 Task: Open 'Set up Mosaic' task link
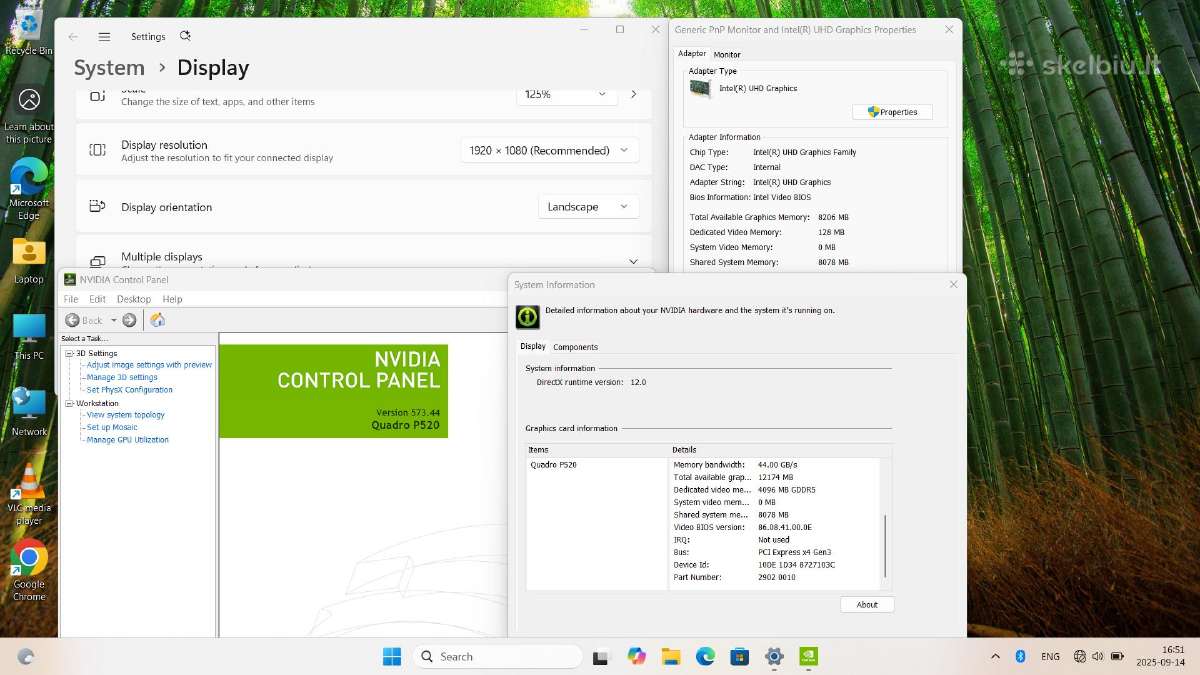[x=112, y=427]
